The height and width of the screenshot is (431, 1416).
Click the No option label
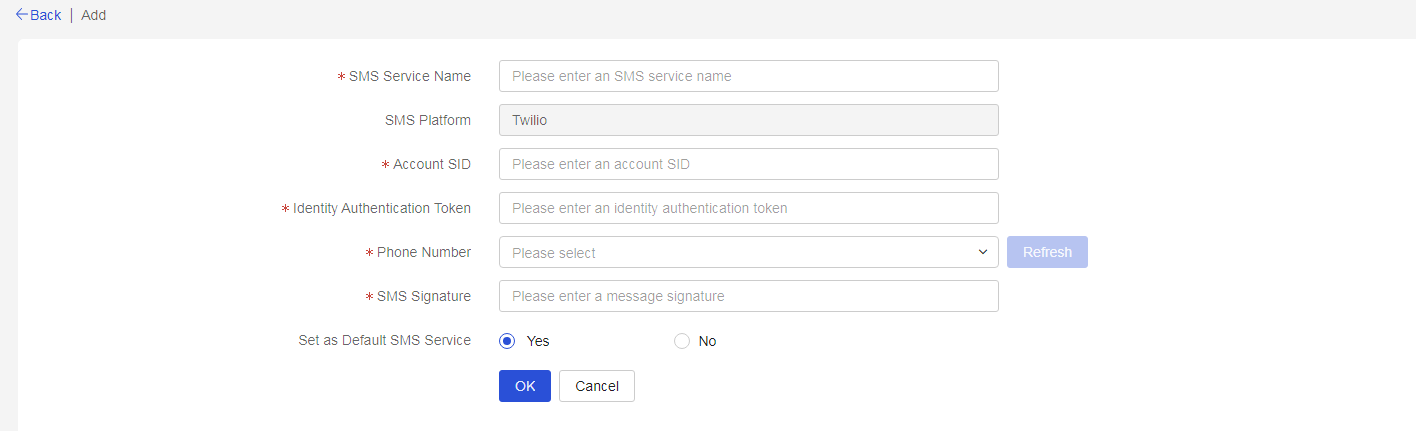tap(708, 341)
